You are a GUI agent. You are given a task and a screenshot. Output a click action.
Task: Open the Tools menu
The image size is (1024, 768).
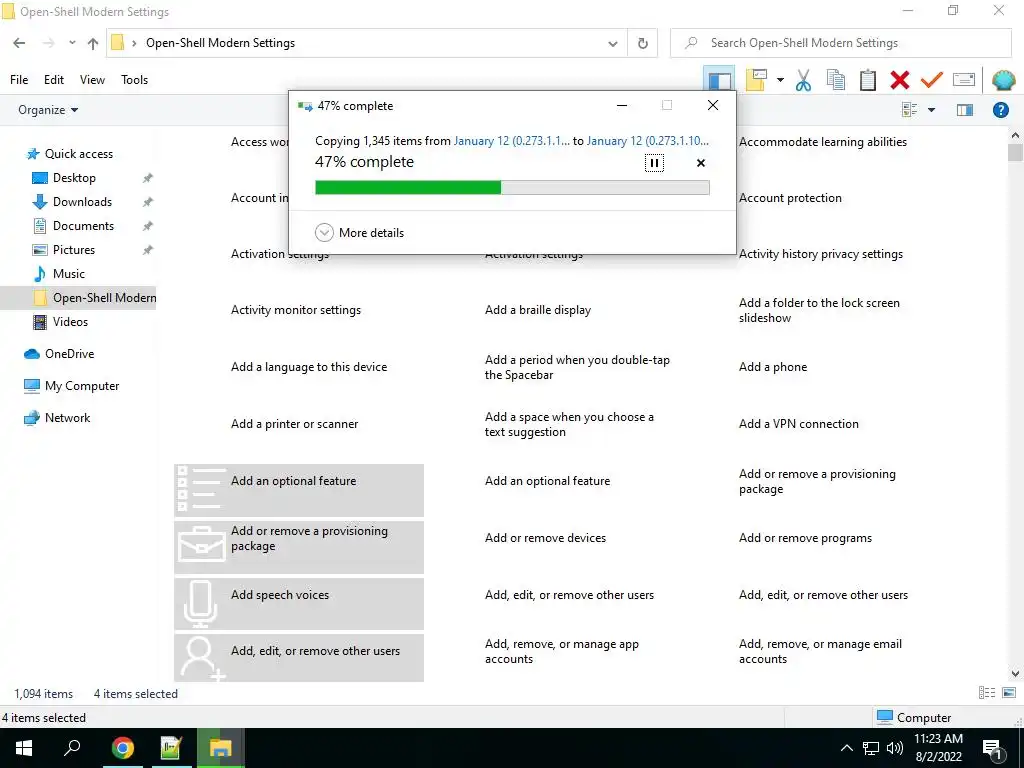pyautogui.click(x=135, y=80)
